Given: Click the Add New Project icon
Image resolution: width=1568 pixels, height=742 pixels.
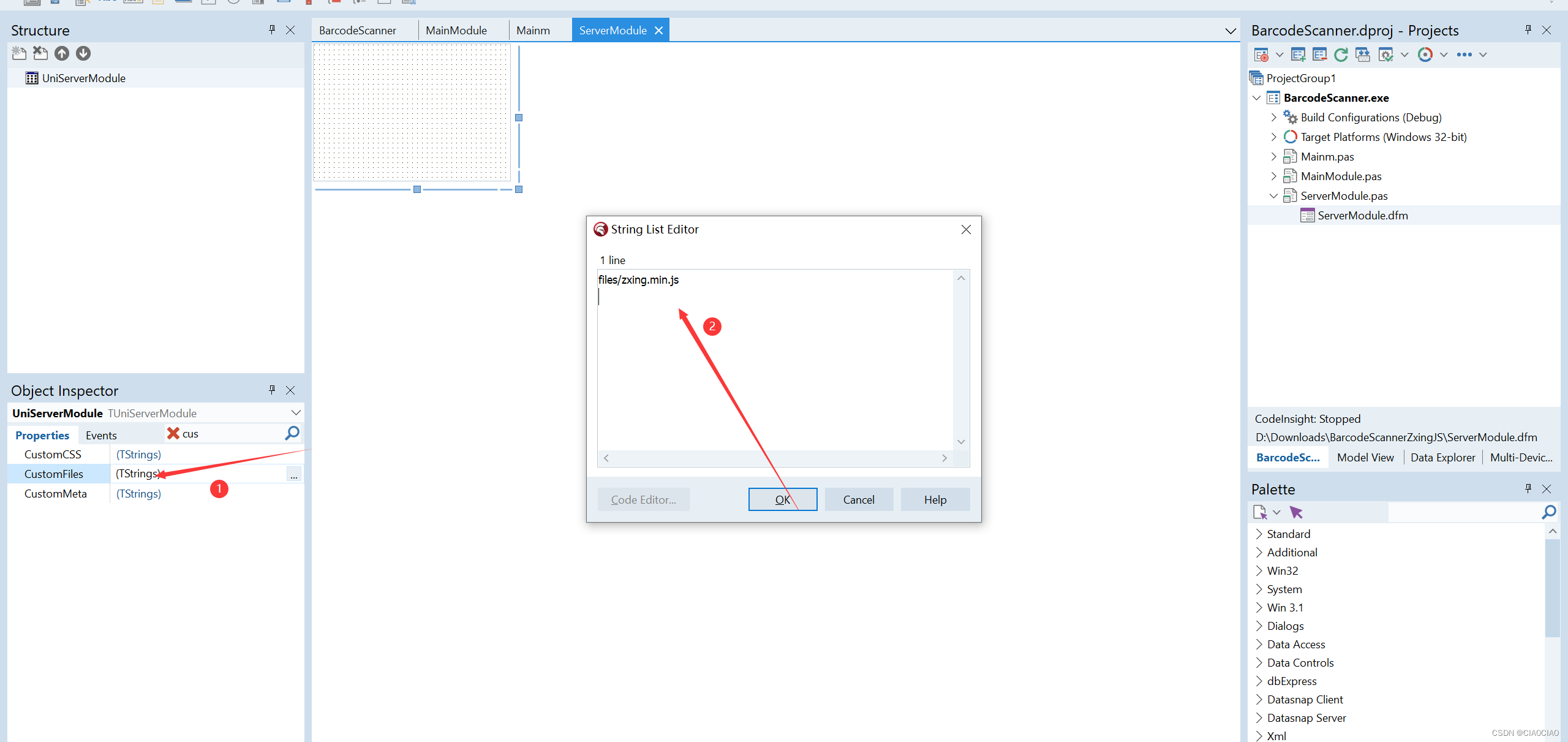Looking at the screenshot, I should pos(1298,55).
